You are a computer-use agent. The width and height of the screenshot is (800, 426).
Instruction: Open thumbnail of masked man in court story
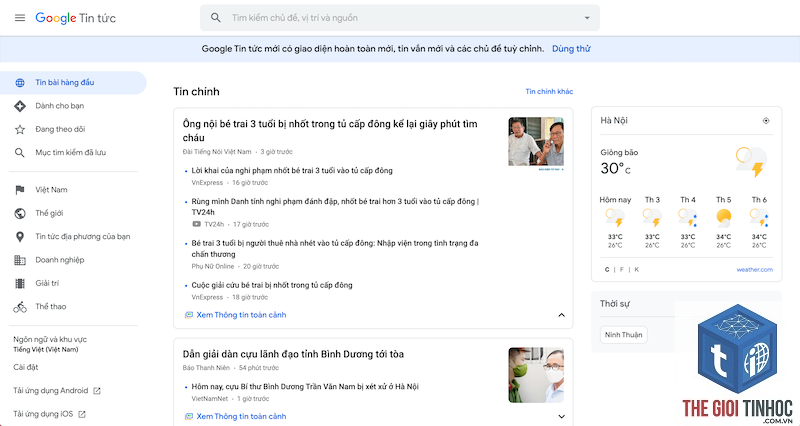point(536,375)
